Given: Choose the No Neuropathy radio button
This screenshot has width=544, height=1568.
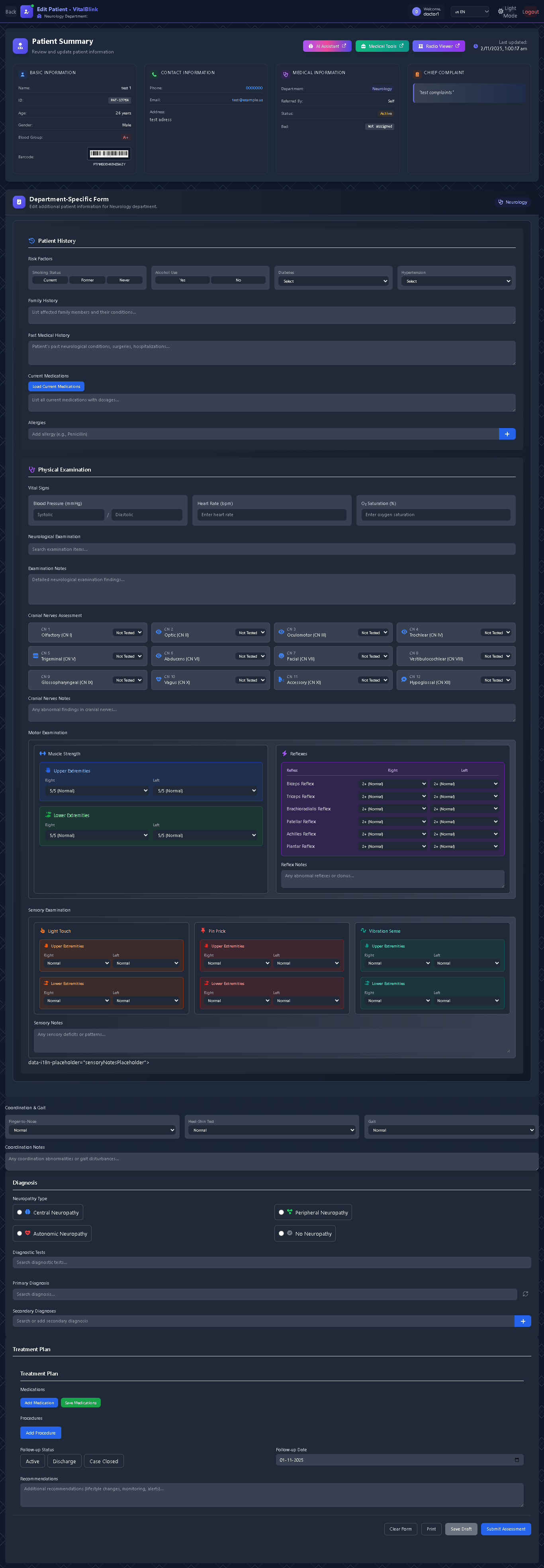Looking at the screenshot, I should 281,1234.
